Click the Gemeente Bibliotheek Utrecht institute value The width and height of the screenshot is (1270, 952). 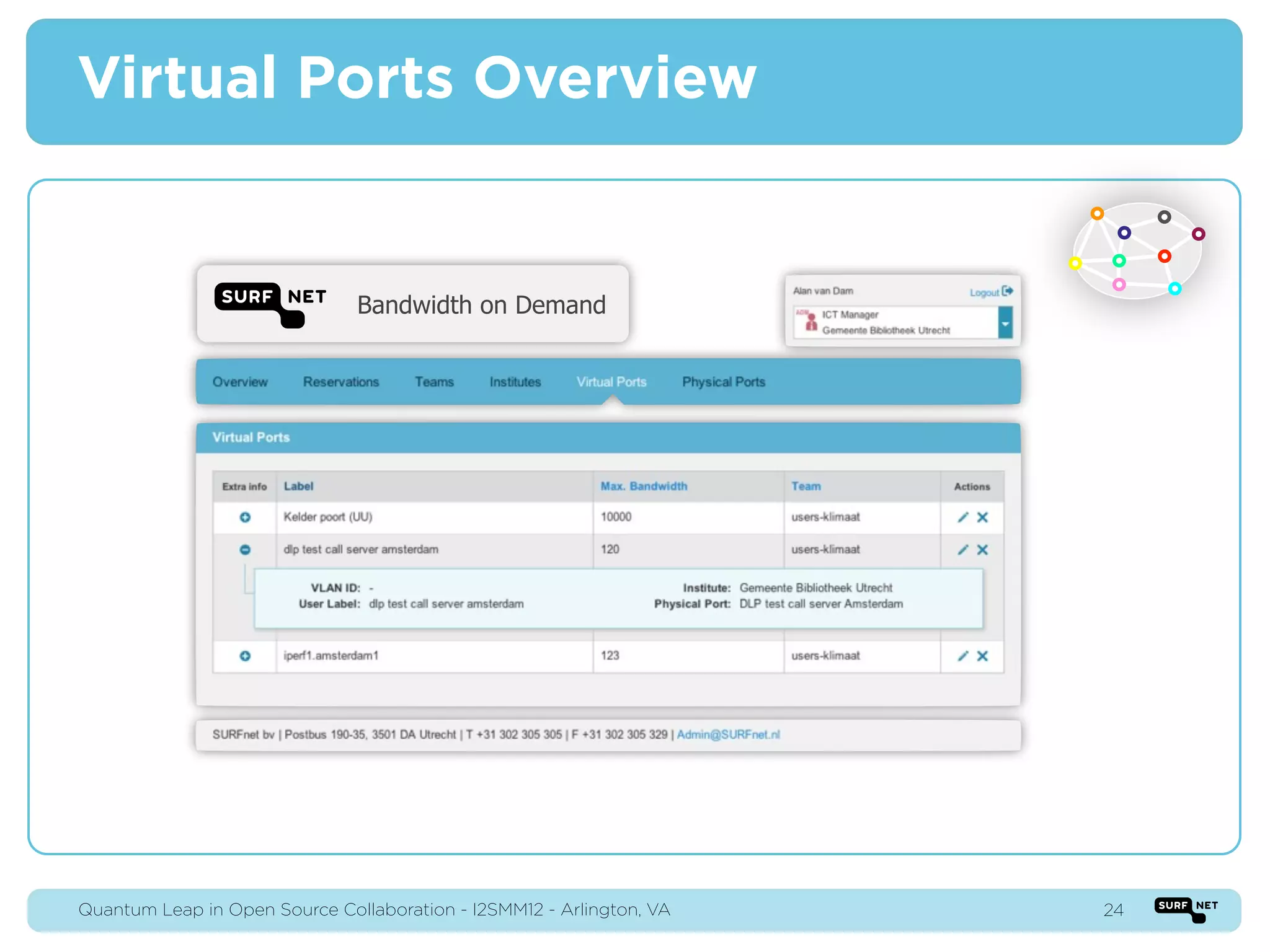(816, 588)
